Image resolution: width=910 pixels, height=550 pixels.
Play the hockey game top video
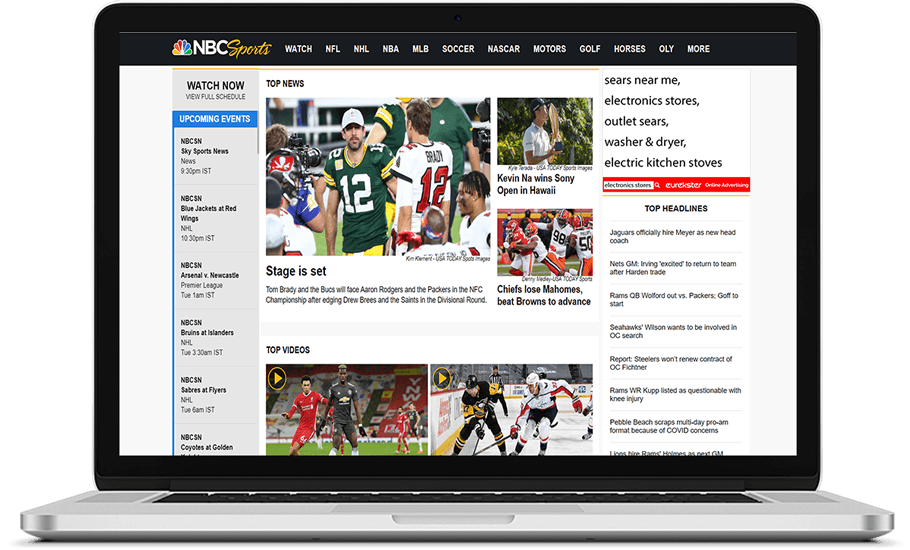click(511, 410)
